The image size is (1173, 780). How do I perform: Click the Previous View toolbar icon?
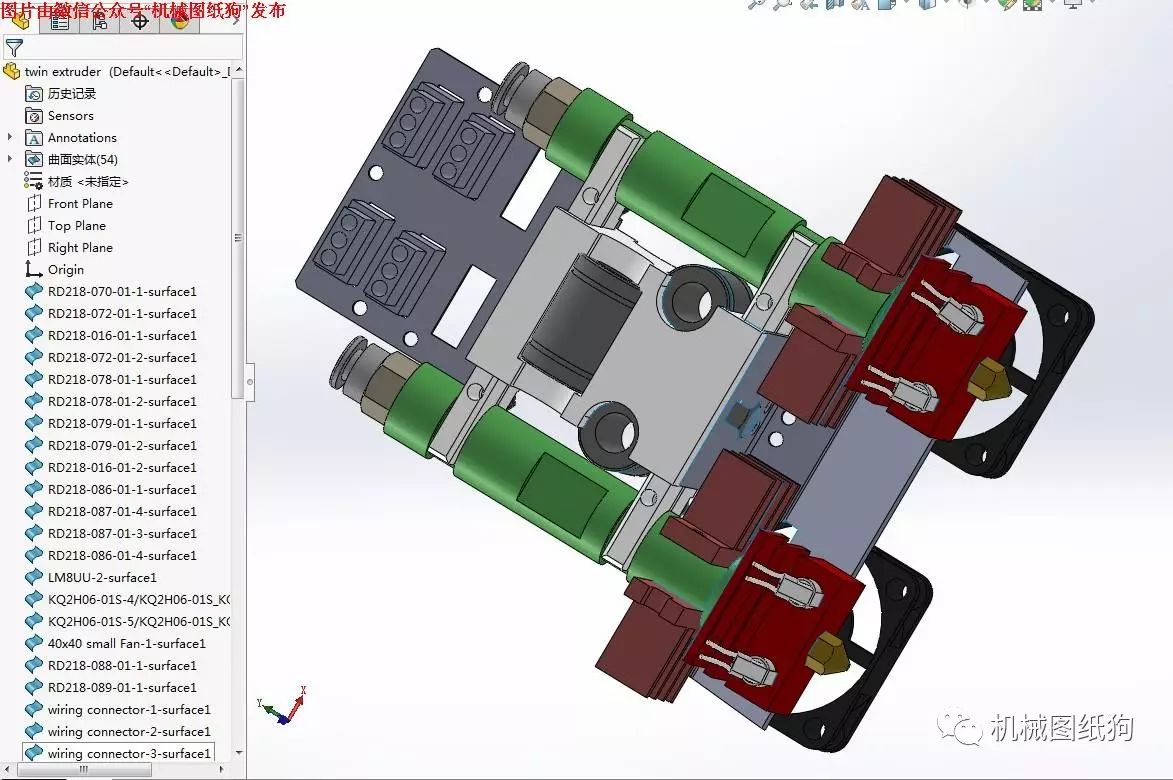coord(809,4)
